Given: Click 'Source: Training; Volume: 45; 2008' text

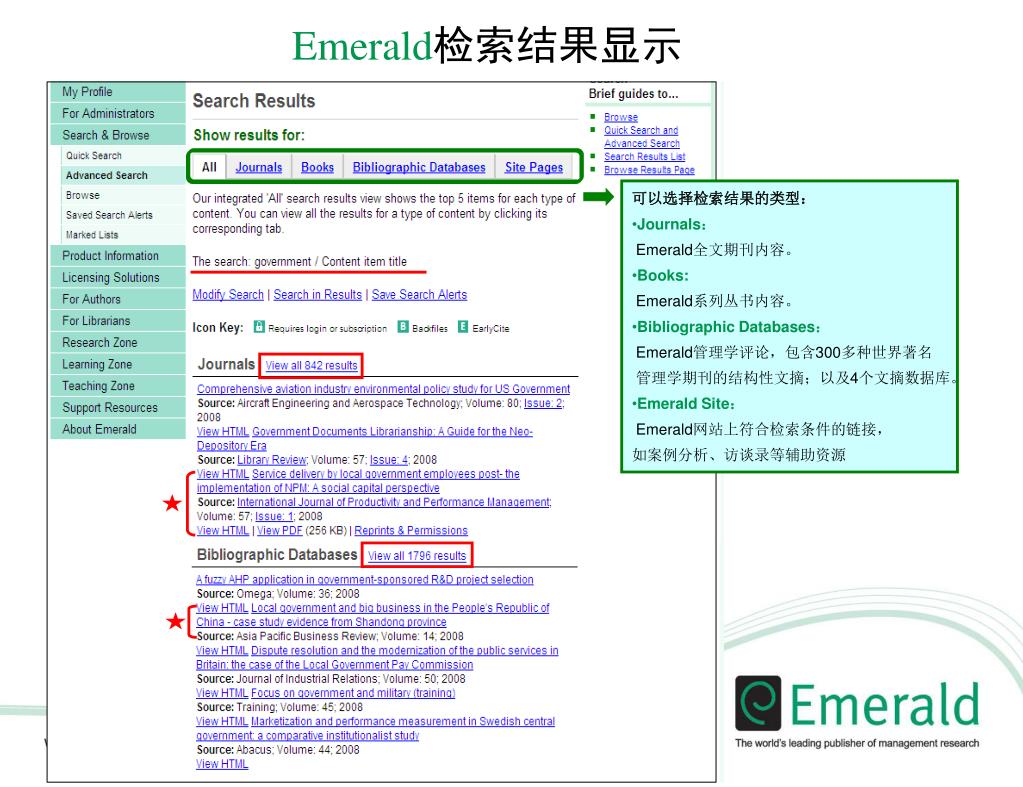Looking at the screenshot, I should pyautogui.click(x=279, y=707).
